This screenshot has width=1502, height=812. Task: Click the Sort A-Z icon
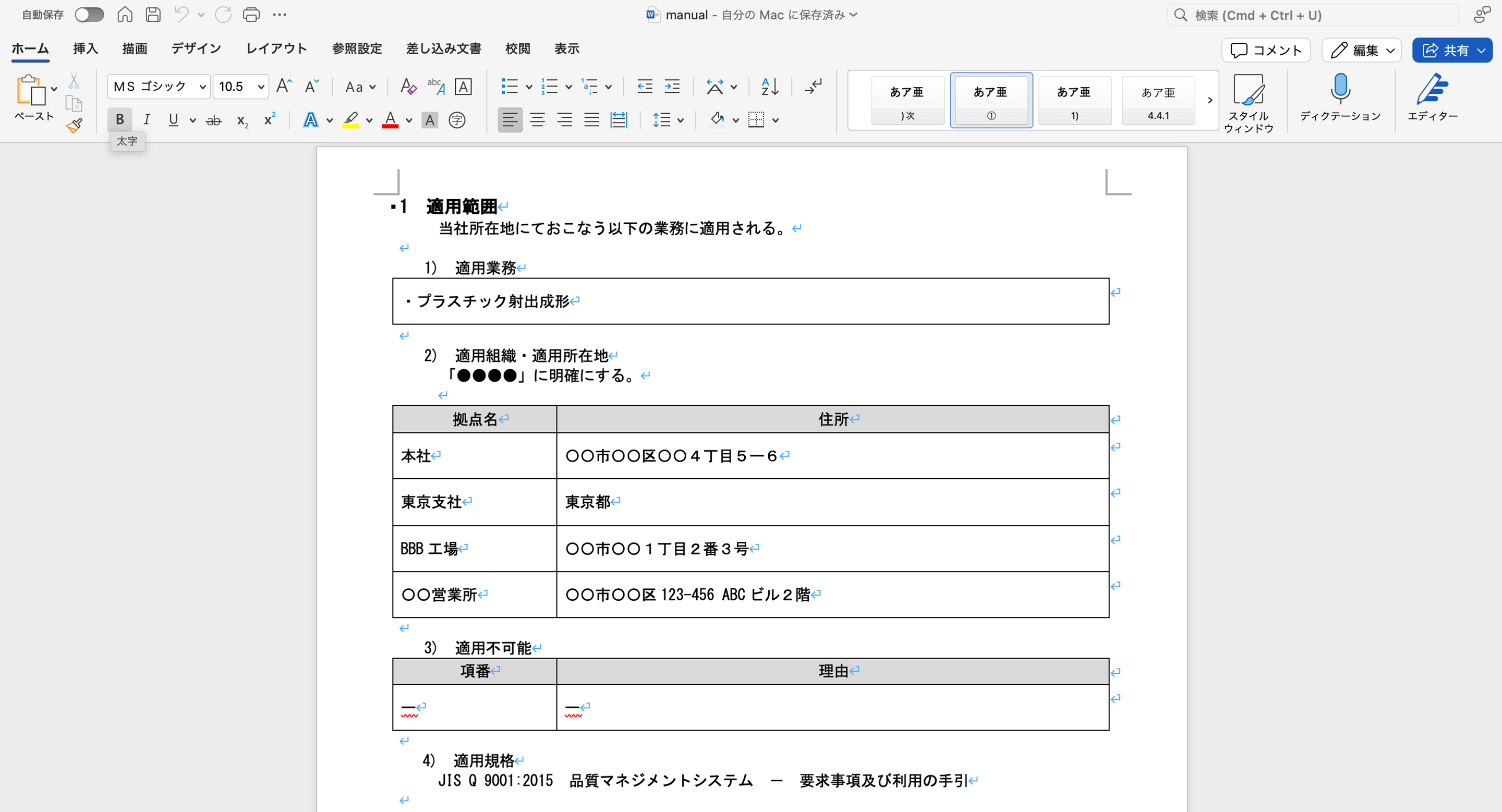770,87
